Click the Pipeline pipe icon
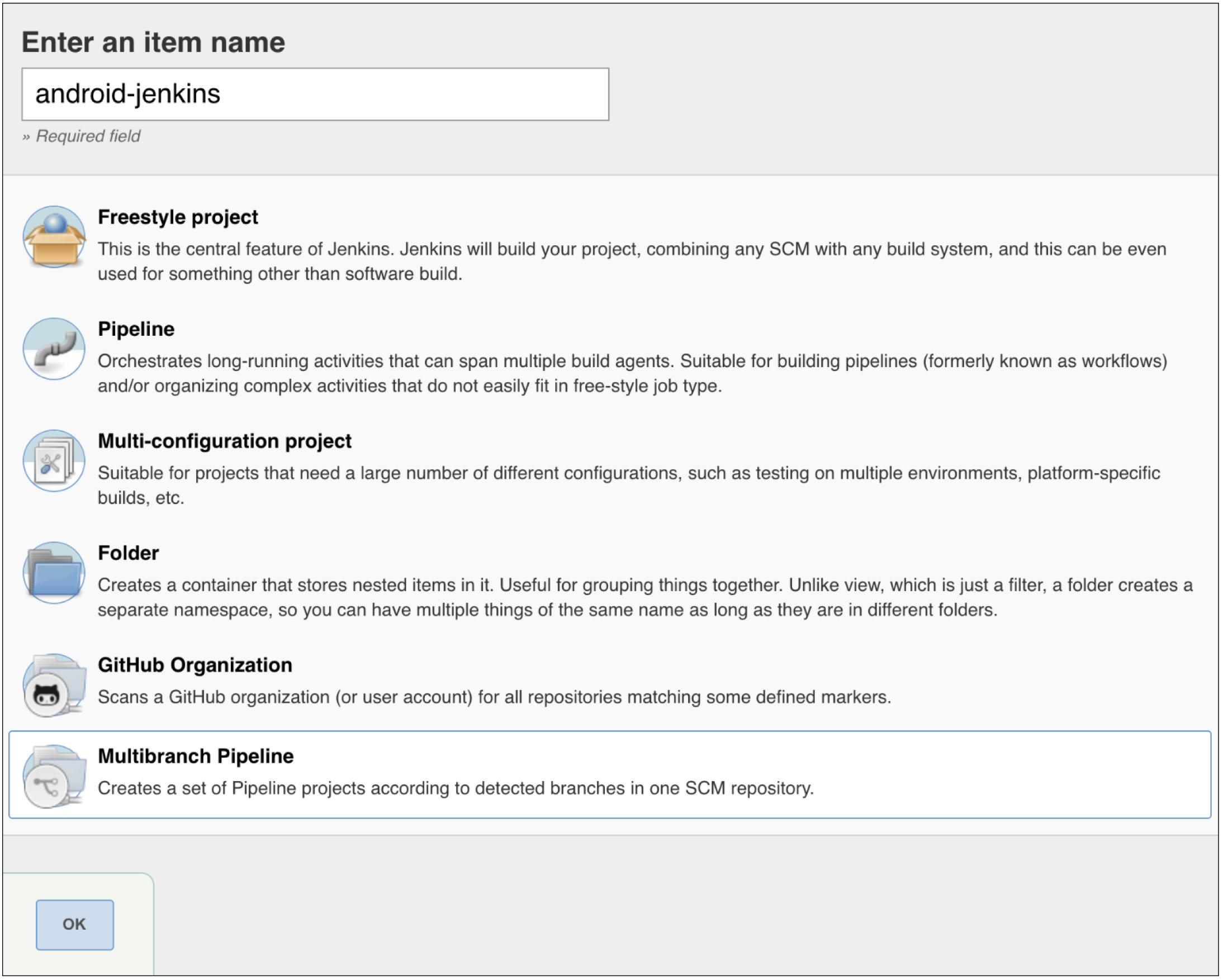 pyautogui.click(x=54, y=349)
